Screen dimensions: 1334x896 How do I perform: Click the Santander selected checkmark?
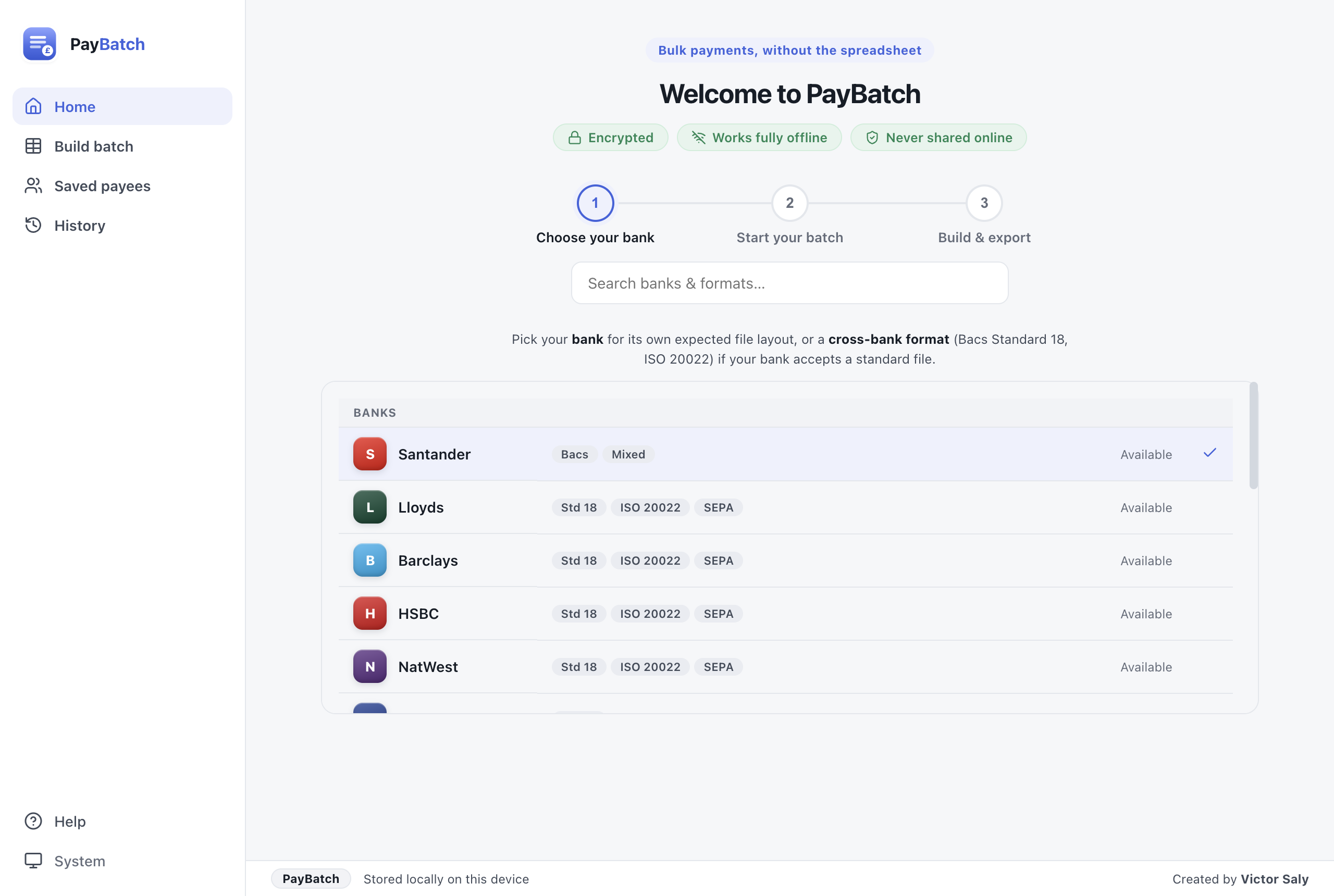point(1209,453)
